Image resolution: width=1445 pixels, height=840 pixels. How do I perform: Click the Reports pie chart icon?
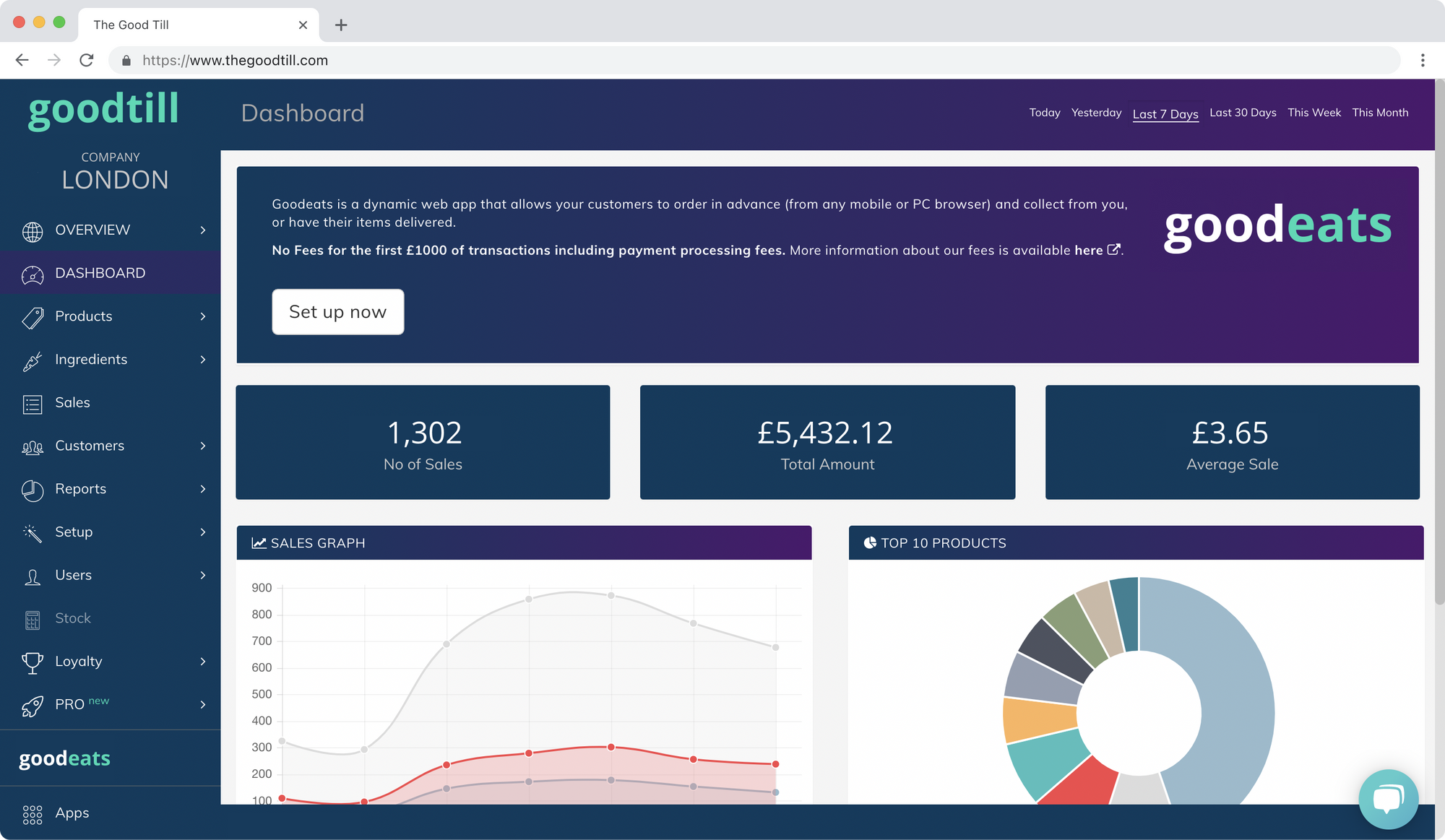[x=33, y=490]
